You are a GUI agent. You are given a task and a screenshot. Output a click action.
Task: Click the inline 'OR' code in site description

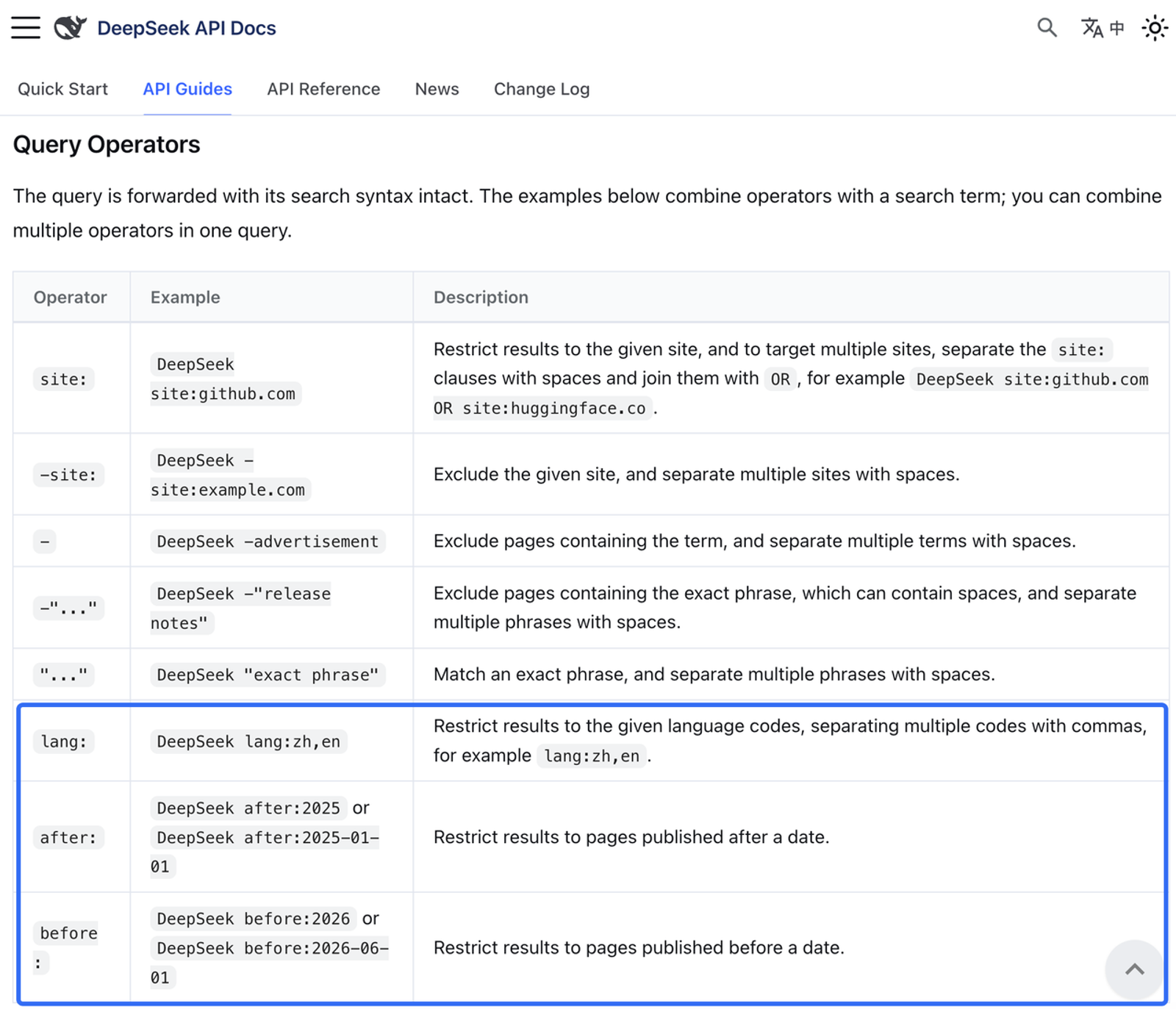point(780,379)
